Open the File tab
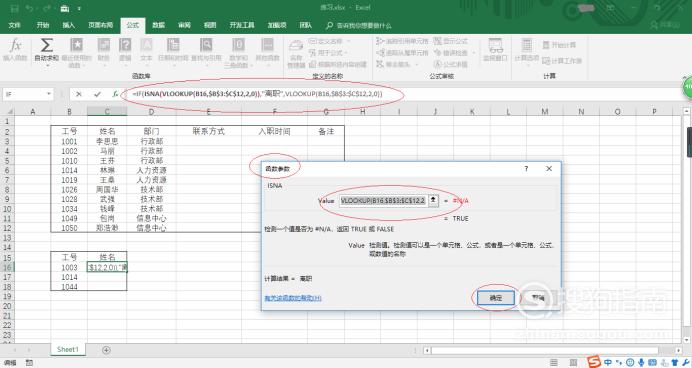 (x=15, y=25)
